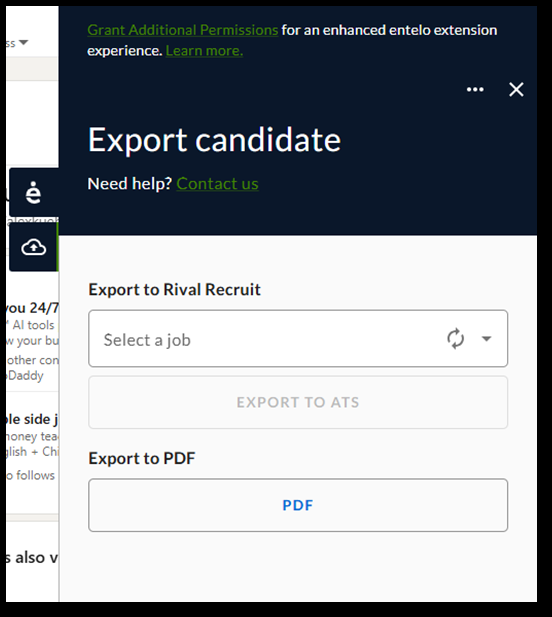Open the dropdown caret in background page header
Image resolution: width=552 pixels, height=617 pixels.
point(24,42)
